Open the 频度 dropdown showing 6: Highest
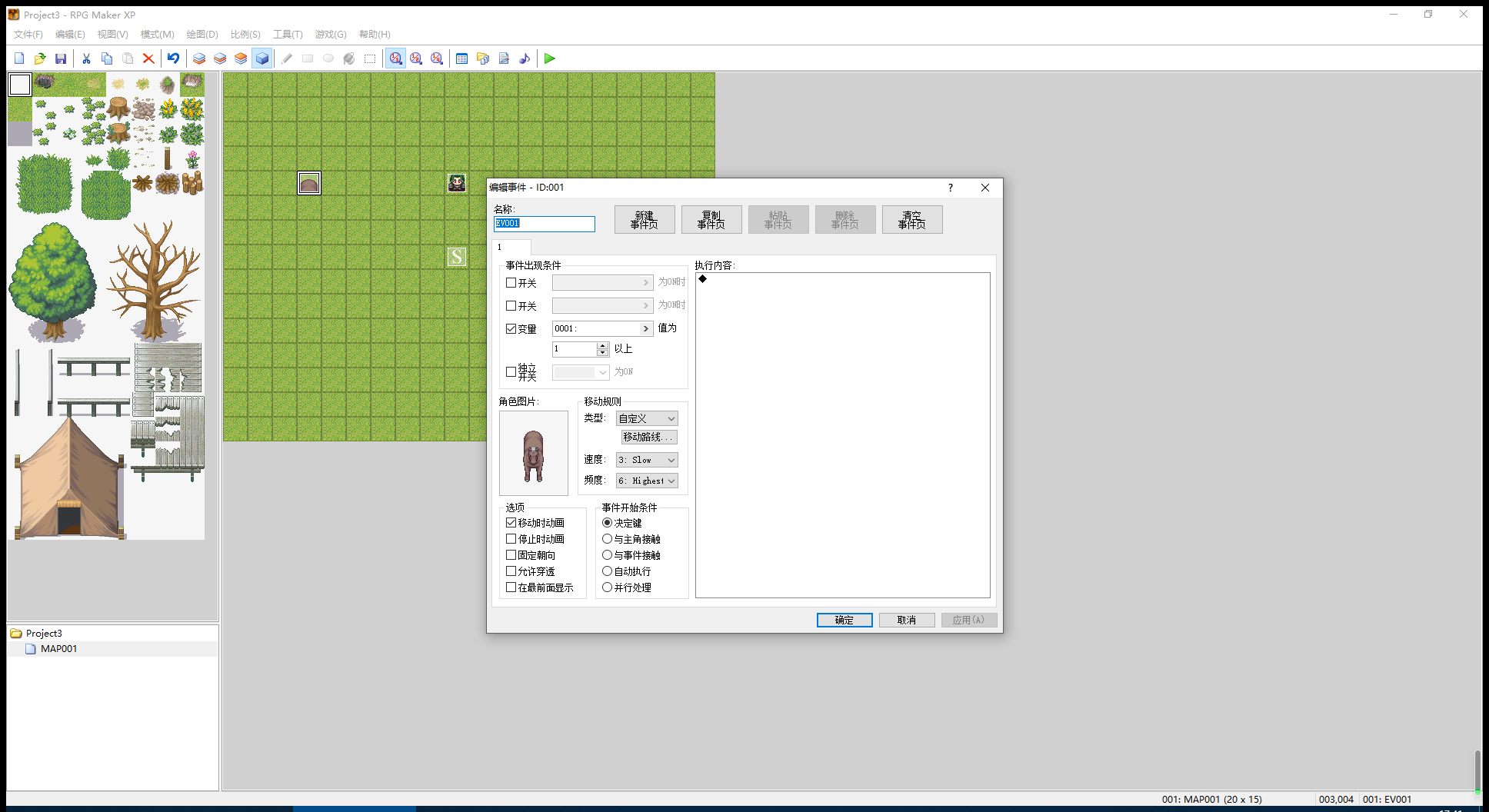 click(647, 481)
